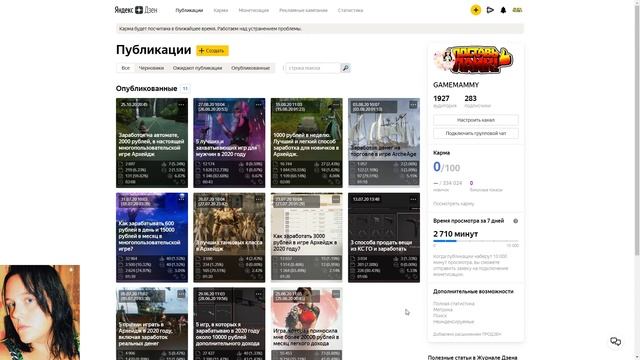
Task: Open Публикации in top navigation
Action: coord(189,10)
